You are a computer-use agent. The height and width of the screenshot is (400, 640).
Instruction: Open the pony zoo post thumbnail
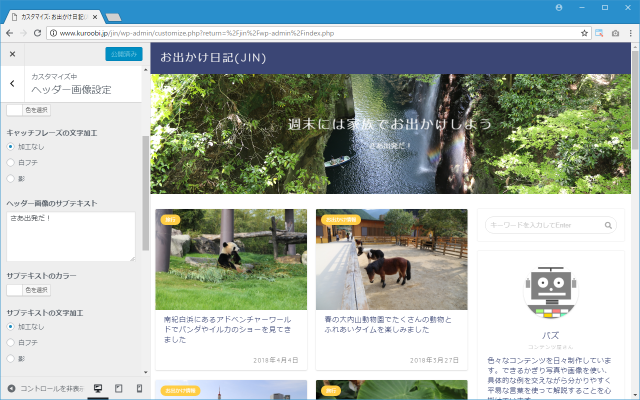391,259
